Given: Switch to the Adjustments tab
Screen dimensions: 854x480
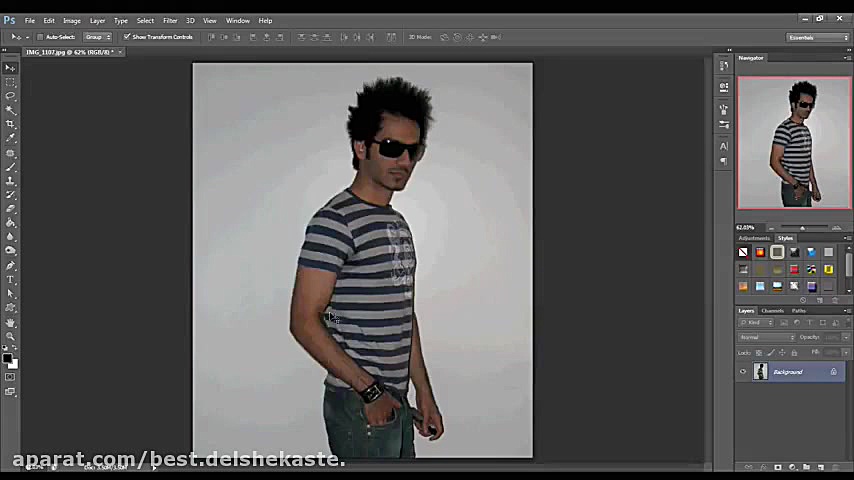Looking at the screenshot, I should (754, 238).
